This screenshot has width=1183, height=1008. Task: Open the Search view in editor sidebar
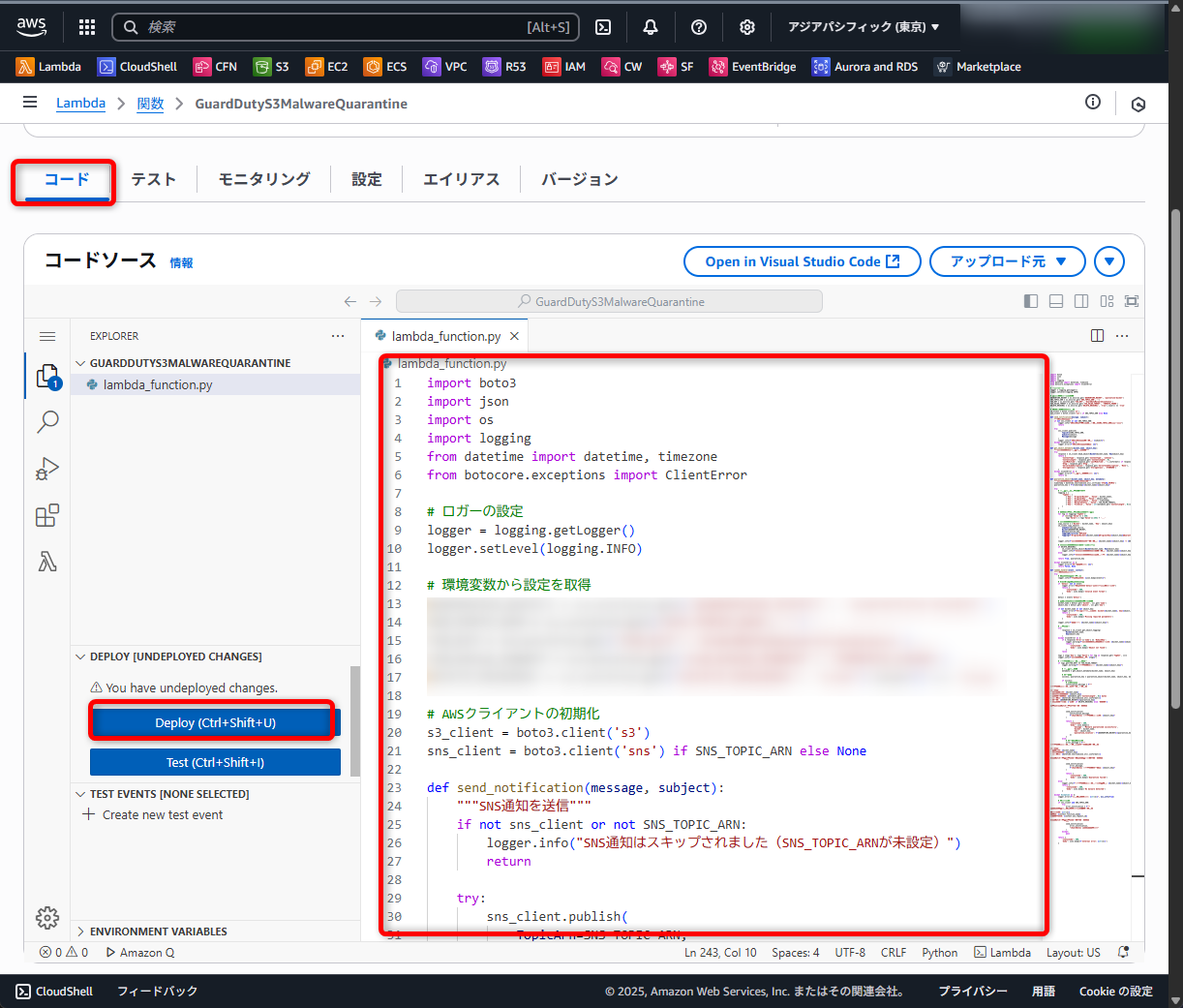[47, 422]
